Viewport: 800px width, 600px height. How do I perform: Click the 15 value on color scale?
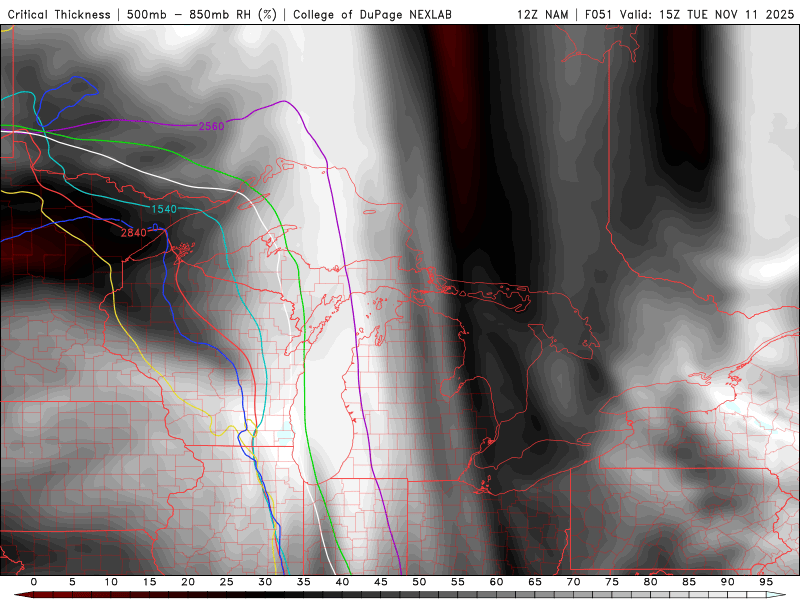[149, 582]
